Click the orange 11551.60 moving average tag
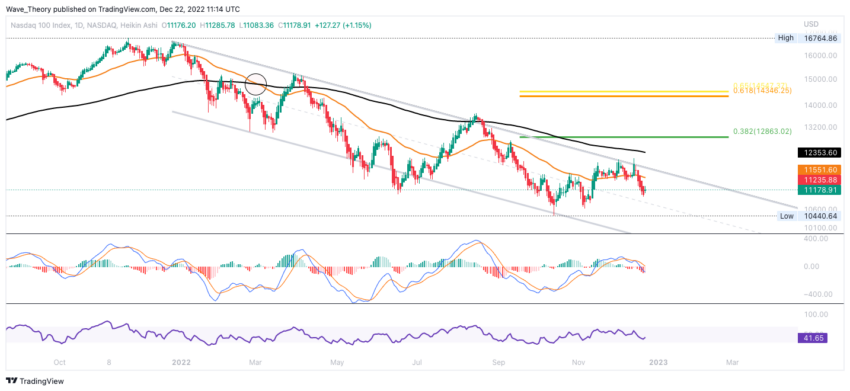The image size is (850, 391). [819, 170]
